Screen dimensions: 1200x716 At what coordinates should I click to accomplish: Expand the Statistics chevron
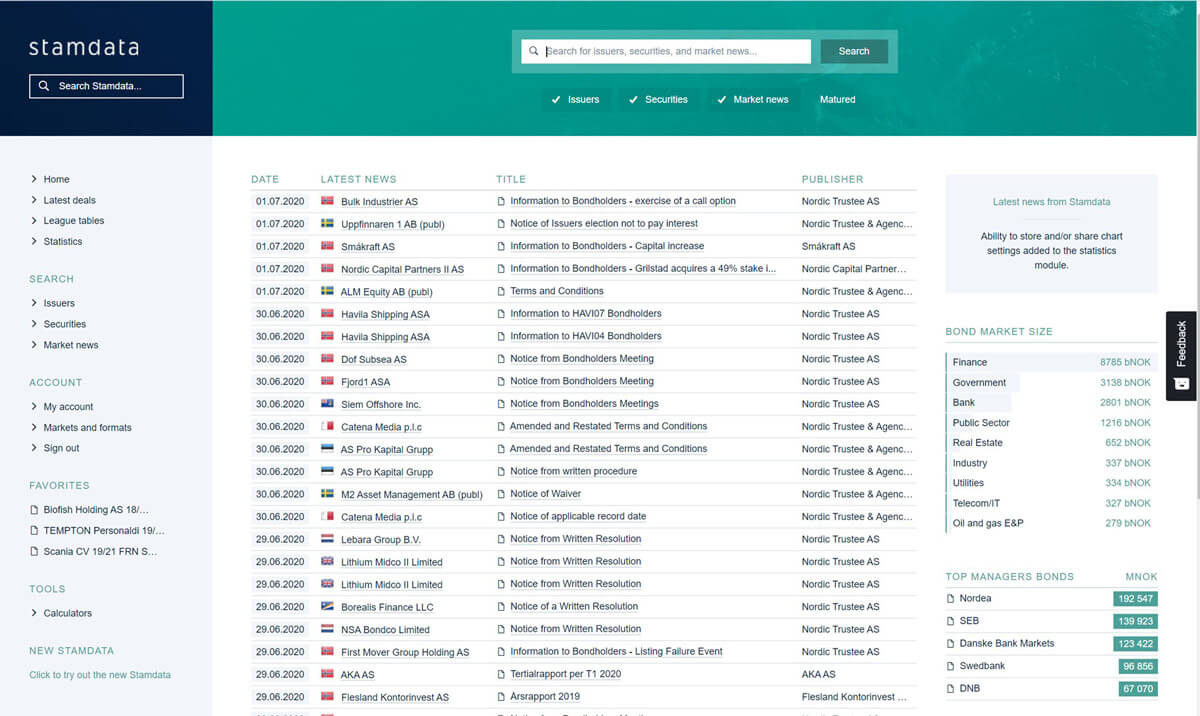pyautogui.click(x=34, y=241)
